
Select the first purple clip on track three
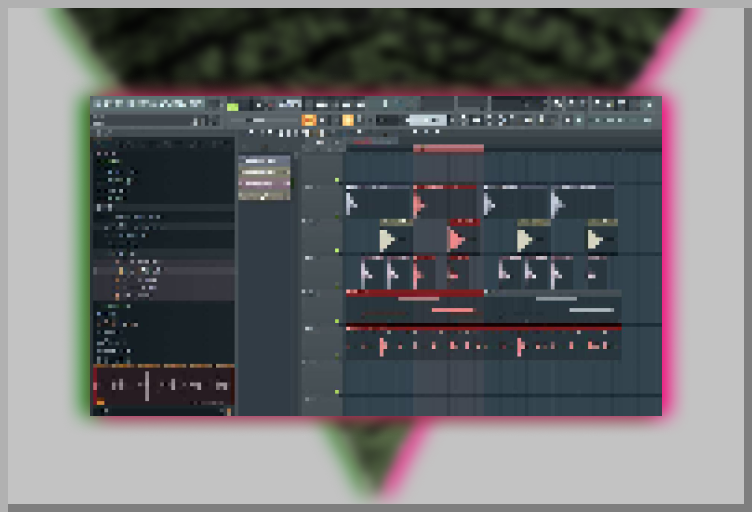point(371,272)
